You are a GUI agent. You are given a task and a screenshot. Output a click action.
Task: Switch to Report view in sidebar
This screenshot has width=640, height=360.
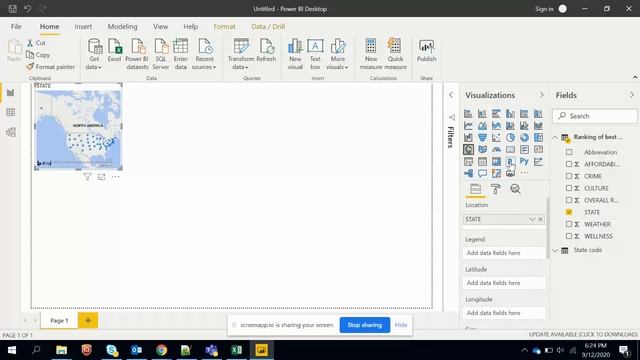click(11, 93)
